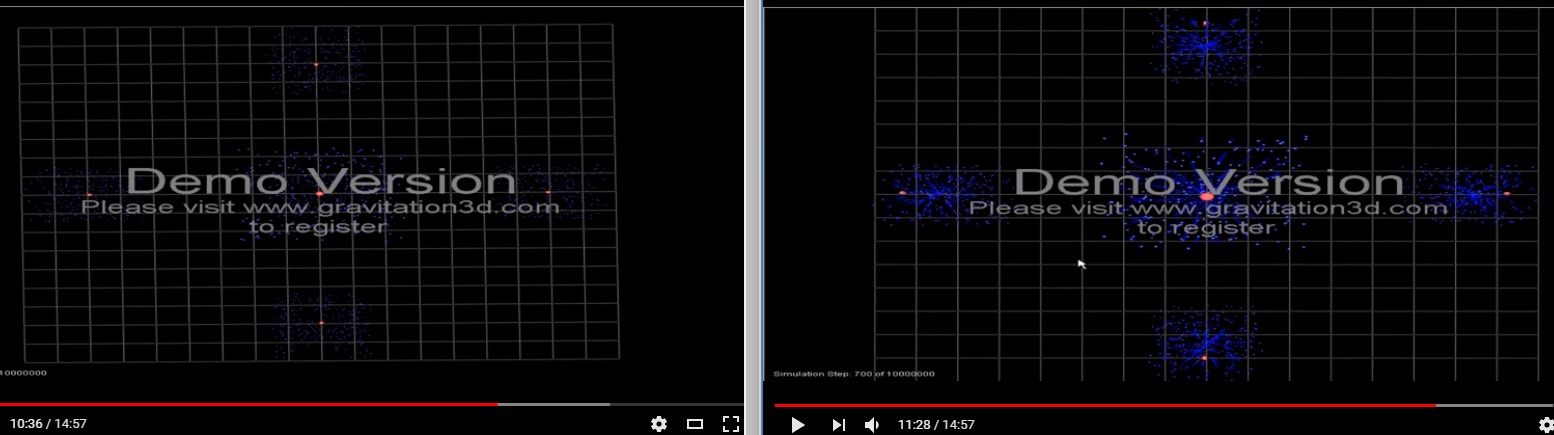
Task: Switch left video to theater mode
Action: point(695,424)
